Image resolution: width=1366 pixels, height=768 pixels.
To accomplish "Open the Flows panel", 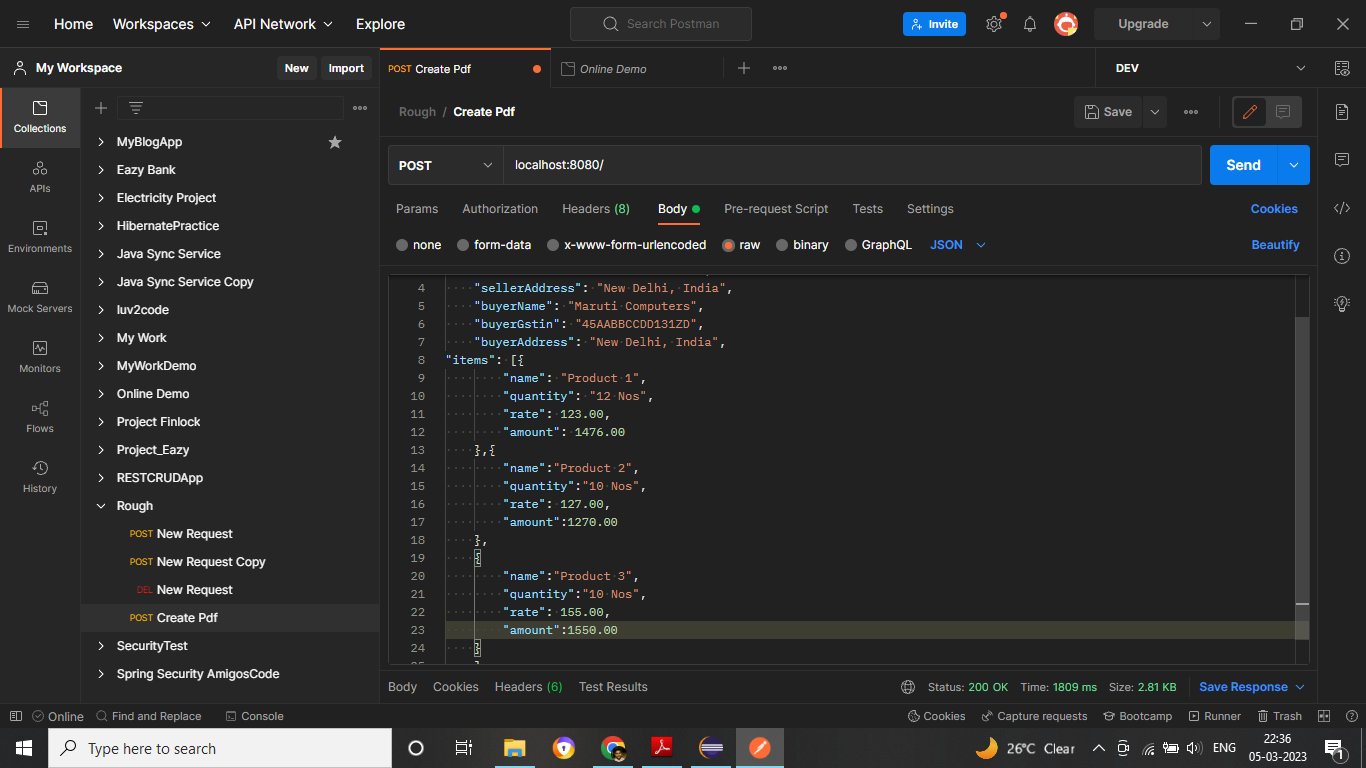I will pos(40,417).
